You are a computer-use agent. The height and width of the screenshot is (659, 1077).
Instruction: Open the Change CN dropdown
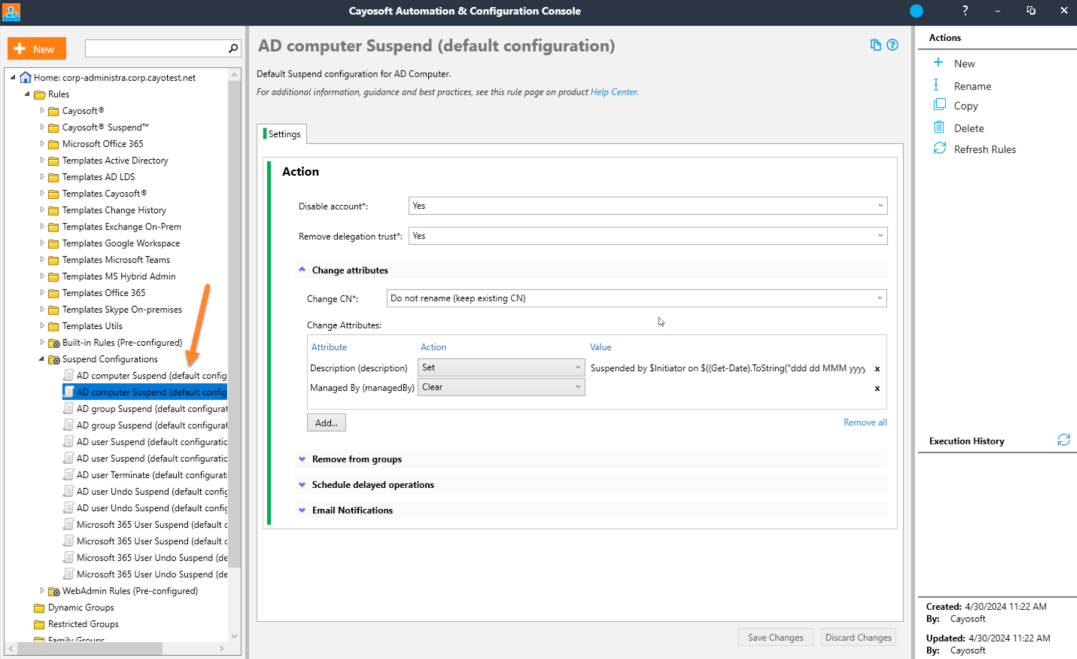tap(636, 298)
